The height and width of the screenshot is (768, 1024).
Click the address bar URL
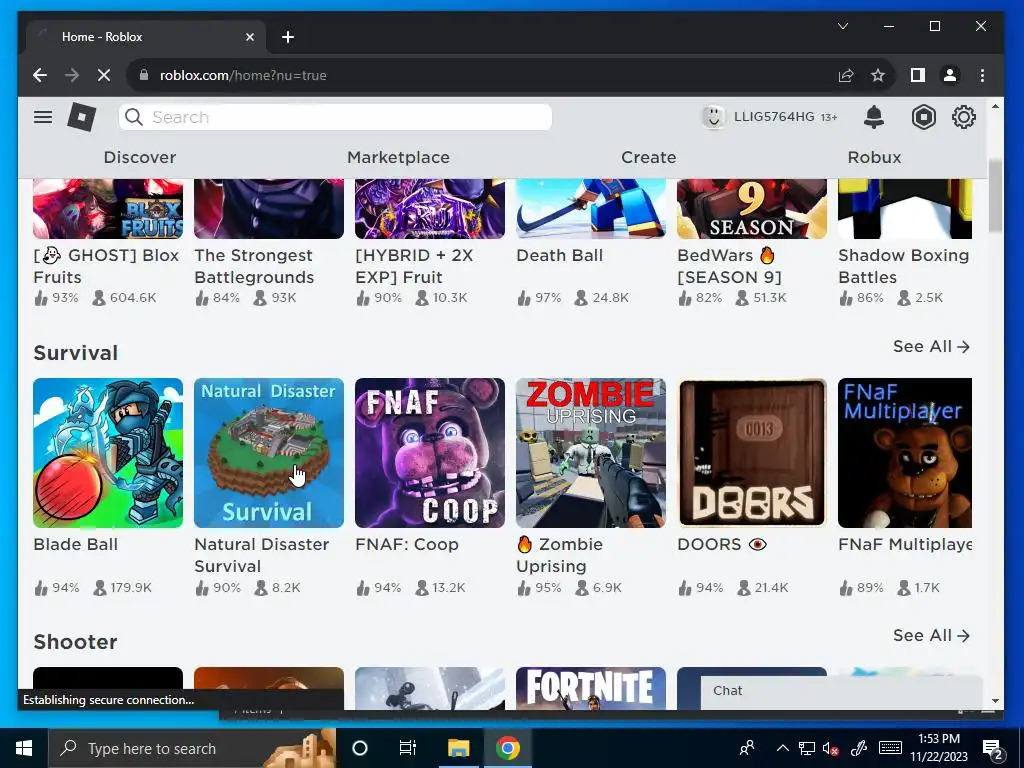[x=243, y=75]
